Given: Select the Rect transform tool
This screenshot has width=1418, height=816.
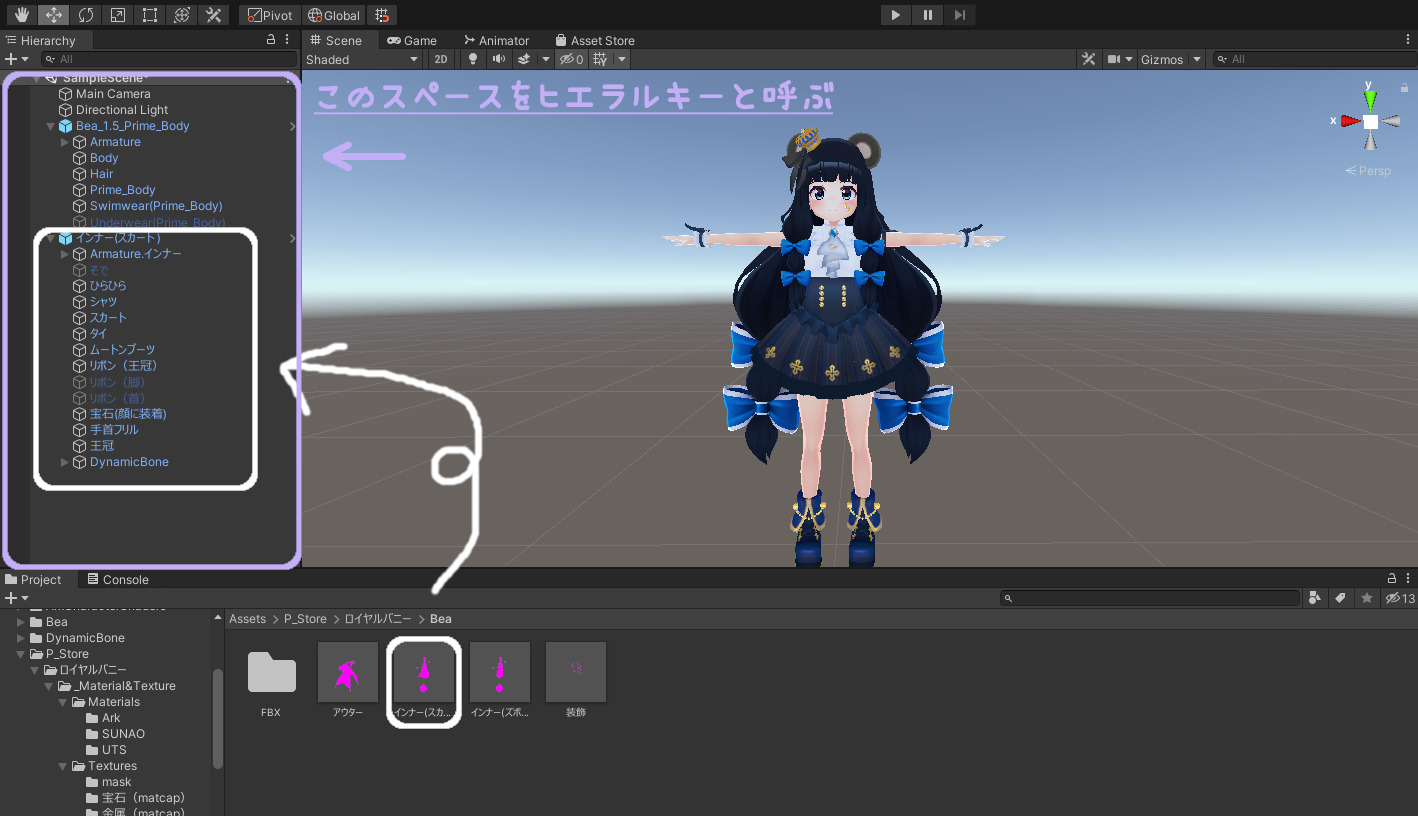Looking at the screenshot, I should point(149,15).
